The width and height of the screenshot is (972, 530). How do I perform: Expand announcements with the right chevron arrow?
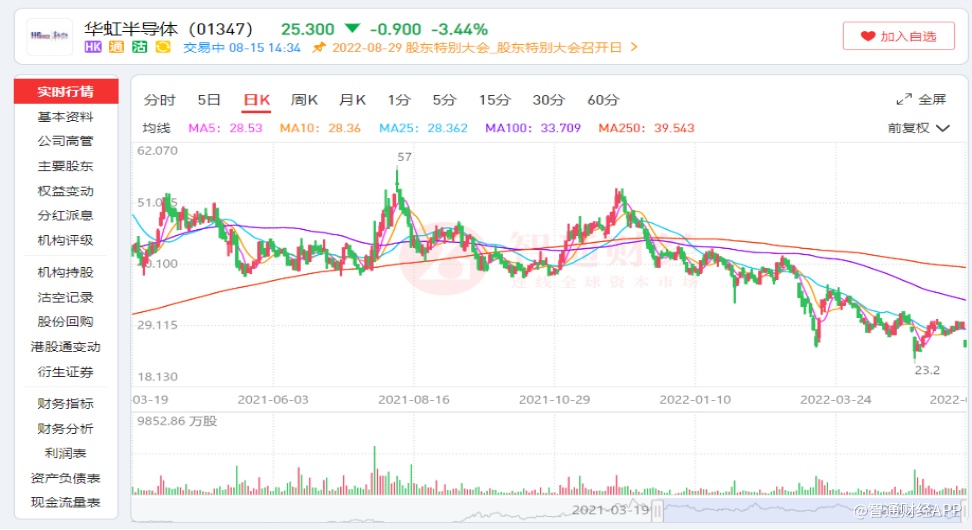(634, 47)
